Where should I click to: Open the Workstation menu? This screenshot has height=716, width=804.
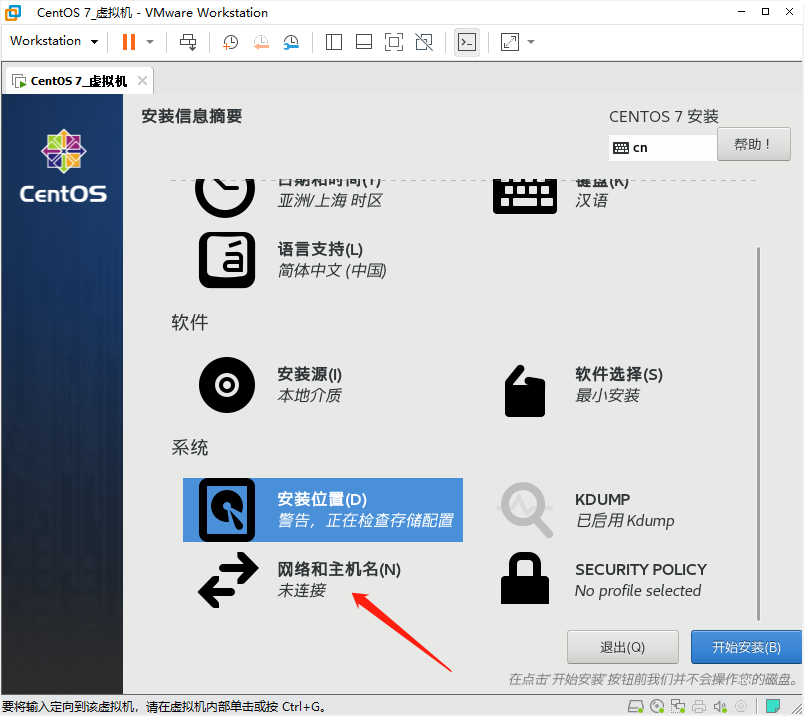(x=54, y=41)
